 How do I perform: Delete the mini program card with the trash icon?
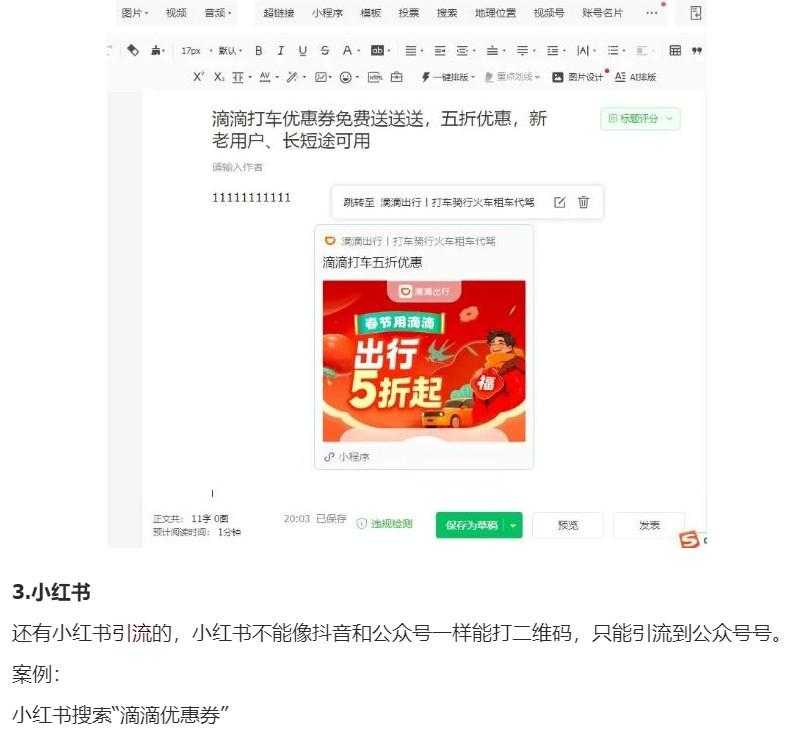(583, 202)
